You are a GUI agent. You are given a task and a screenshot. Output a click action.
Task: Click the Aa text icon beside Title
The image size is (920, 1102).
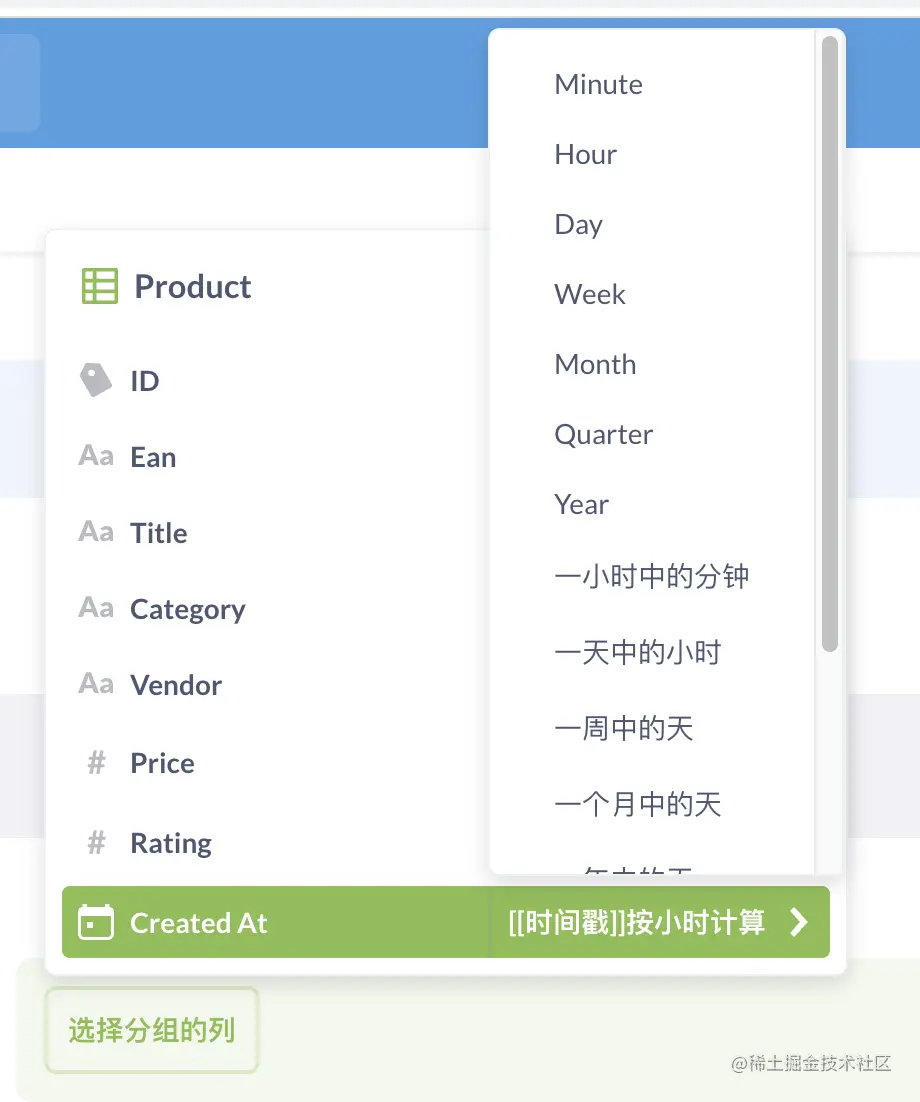[x=96, y=532]
